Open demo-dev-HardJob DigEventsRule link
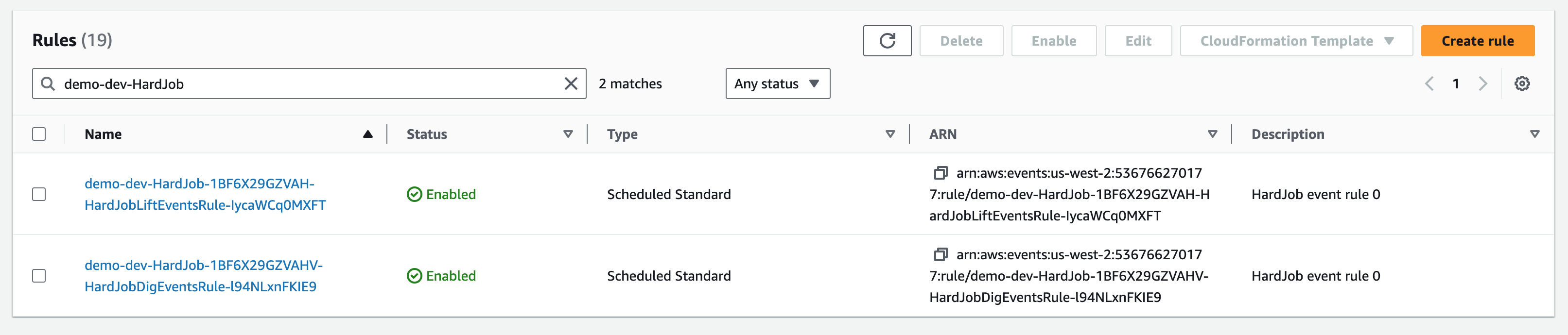1568x335 pixels. point(203,276)
